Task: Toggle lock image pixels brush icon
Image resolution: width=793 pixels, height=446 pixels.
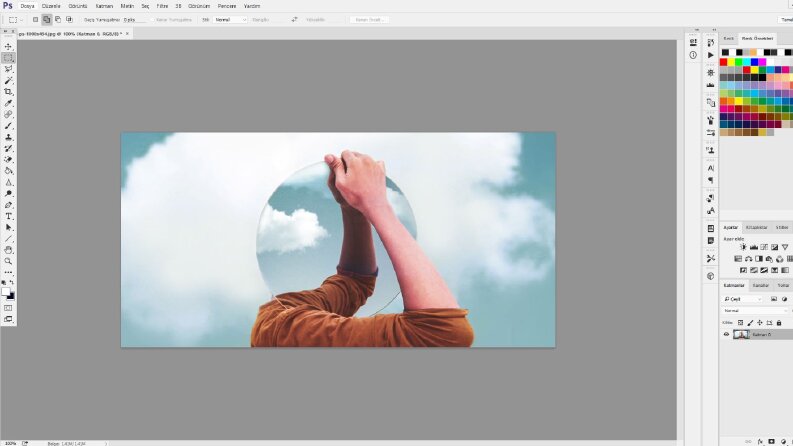Action: 750,323
